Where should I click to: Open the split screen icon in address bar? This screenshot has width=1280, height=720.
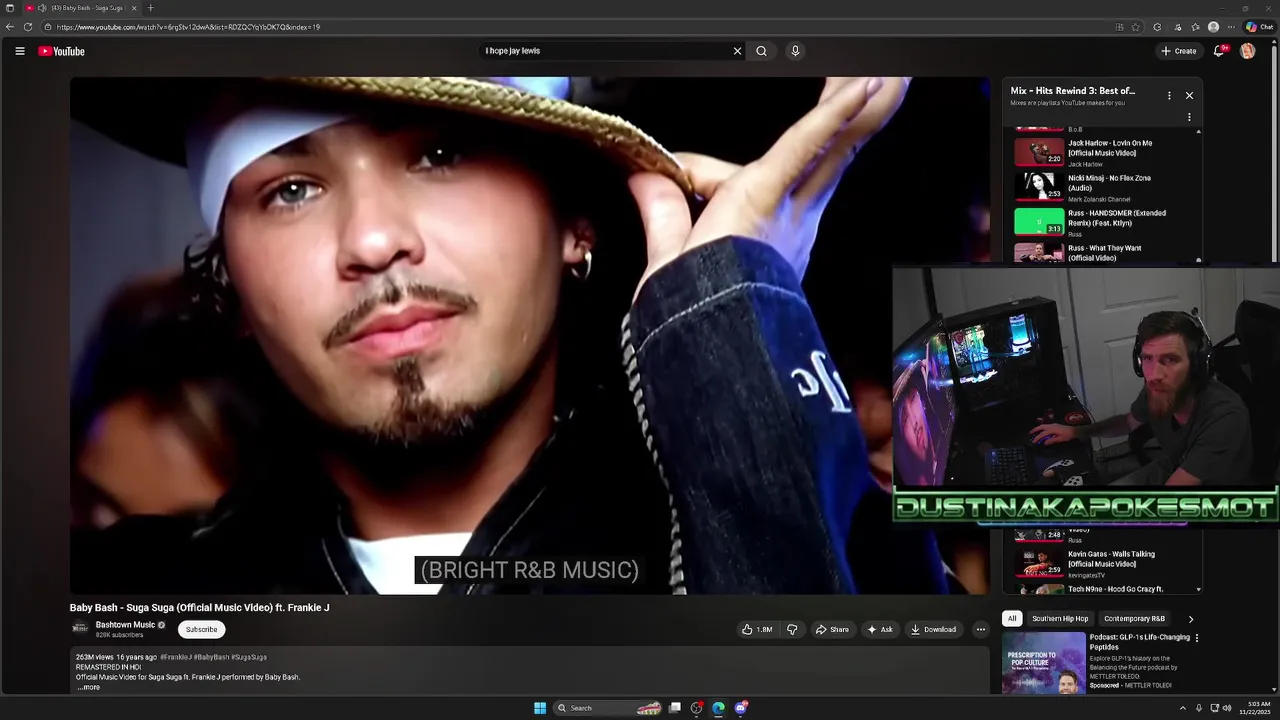click(1119, 27)
